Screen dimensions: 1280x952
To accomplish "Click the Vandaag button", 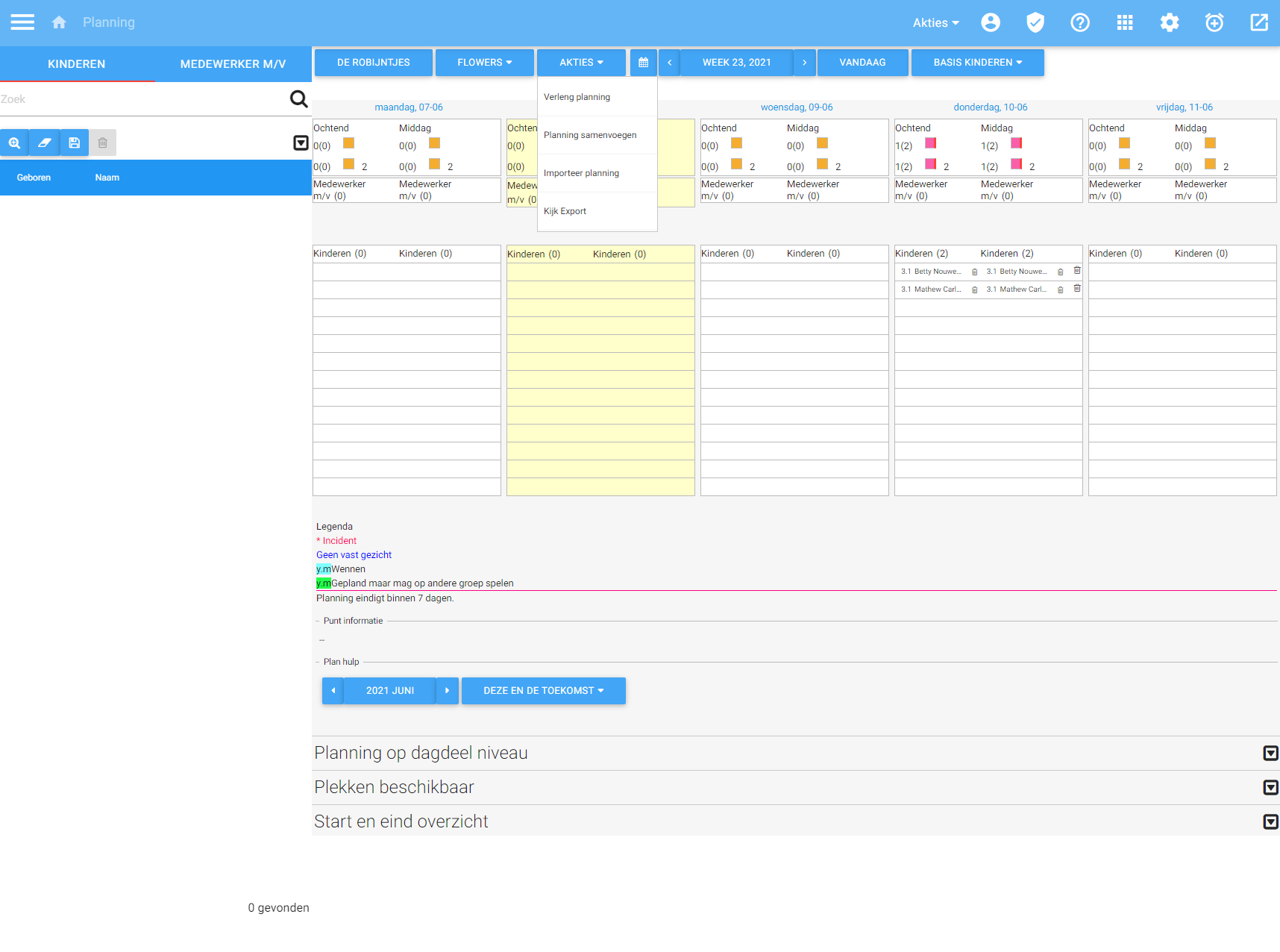I will (862, 63).
